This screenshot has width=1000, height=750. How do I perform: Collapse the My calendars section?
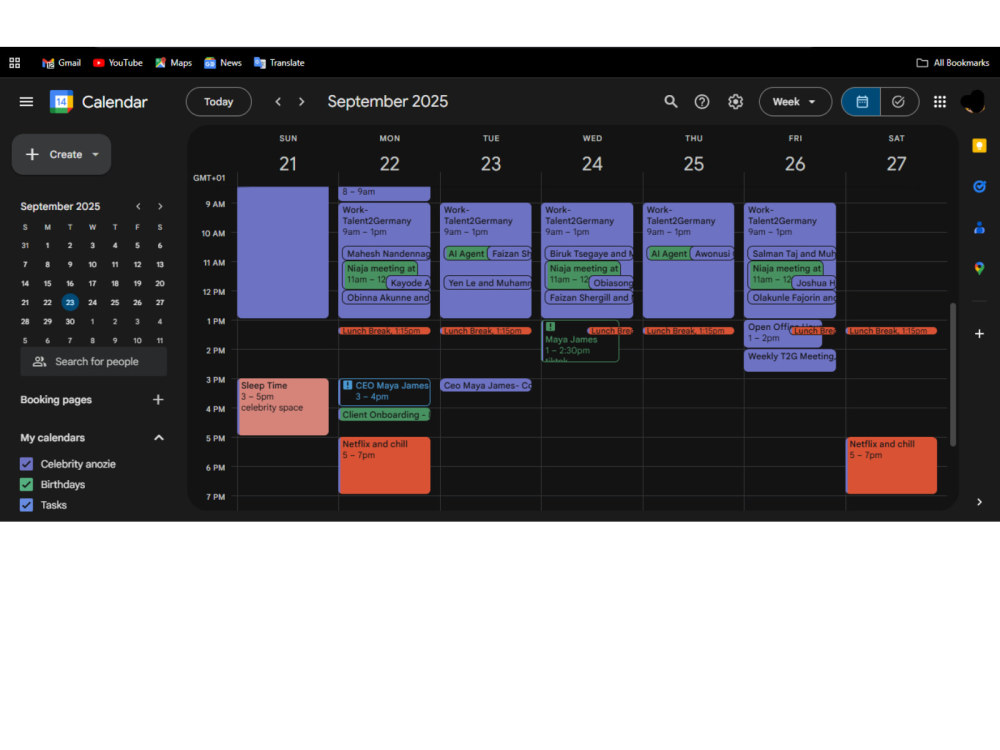click(159, 438)
